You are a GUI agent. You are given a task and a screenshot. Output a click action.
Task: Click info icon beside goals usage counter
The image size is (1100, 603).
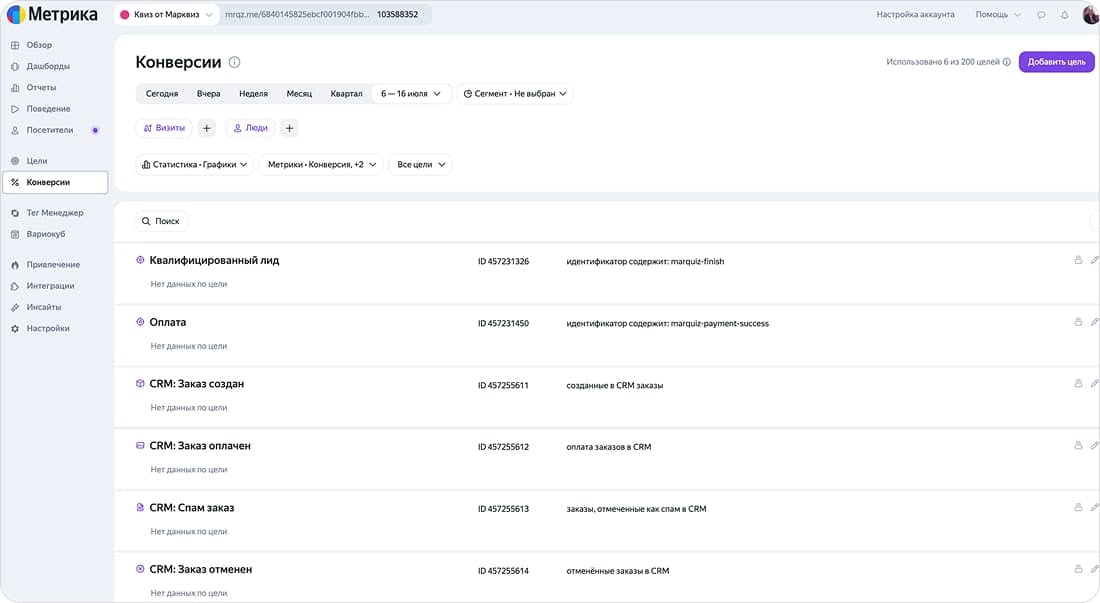(x=1007, y=62)
